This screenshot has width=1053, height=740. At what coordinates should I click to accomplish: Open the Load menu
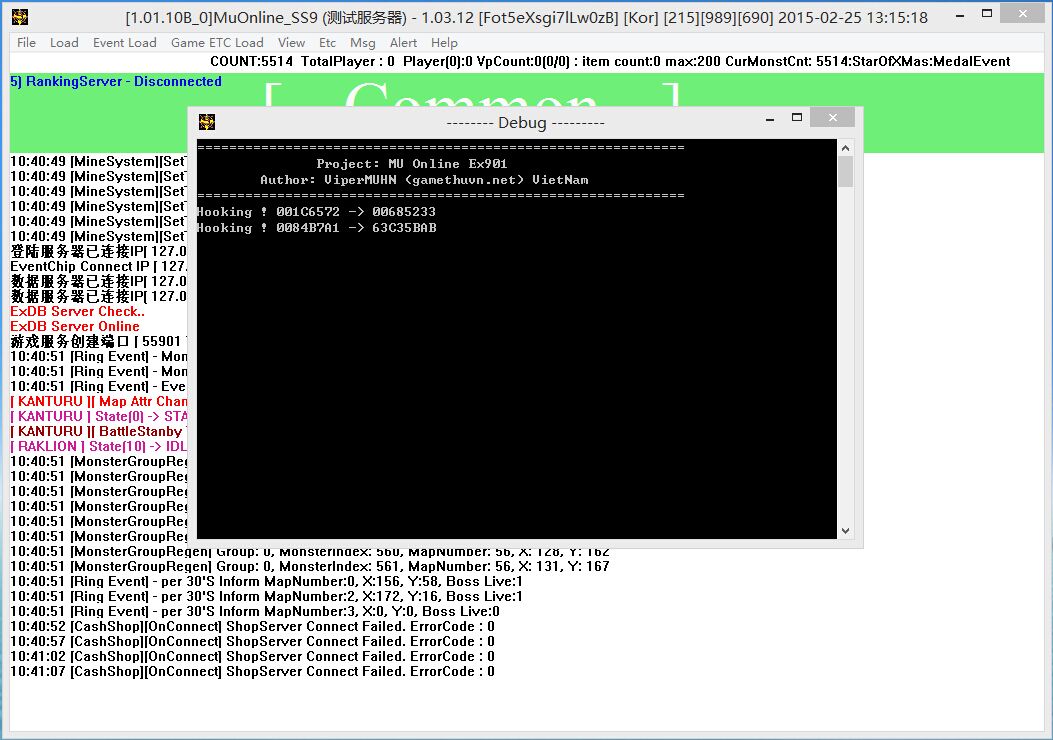[x=64, y=42]
